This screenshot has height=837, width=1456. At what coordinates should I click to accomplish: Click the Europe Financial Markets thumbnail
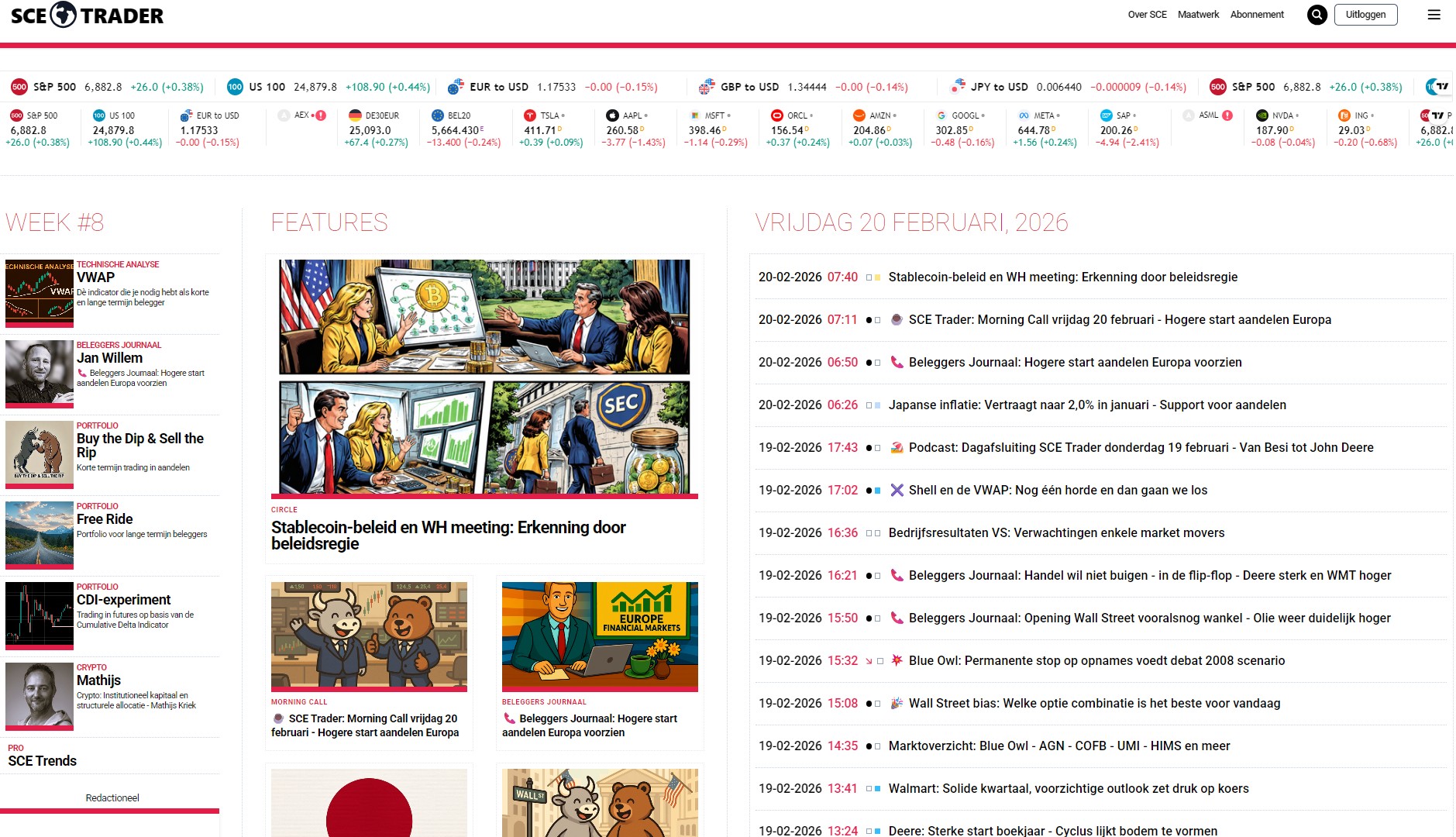(x=600, y=635)
